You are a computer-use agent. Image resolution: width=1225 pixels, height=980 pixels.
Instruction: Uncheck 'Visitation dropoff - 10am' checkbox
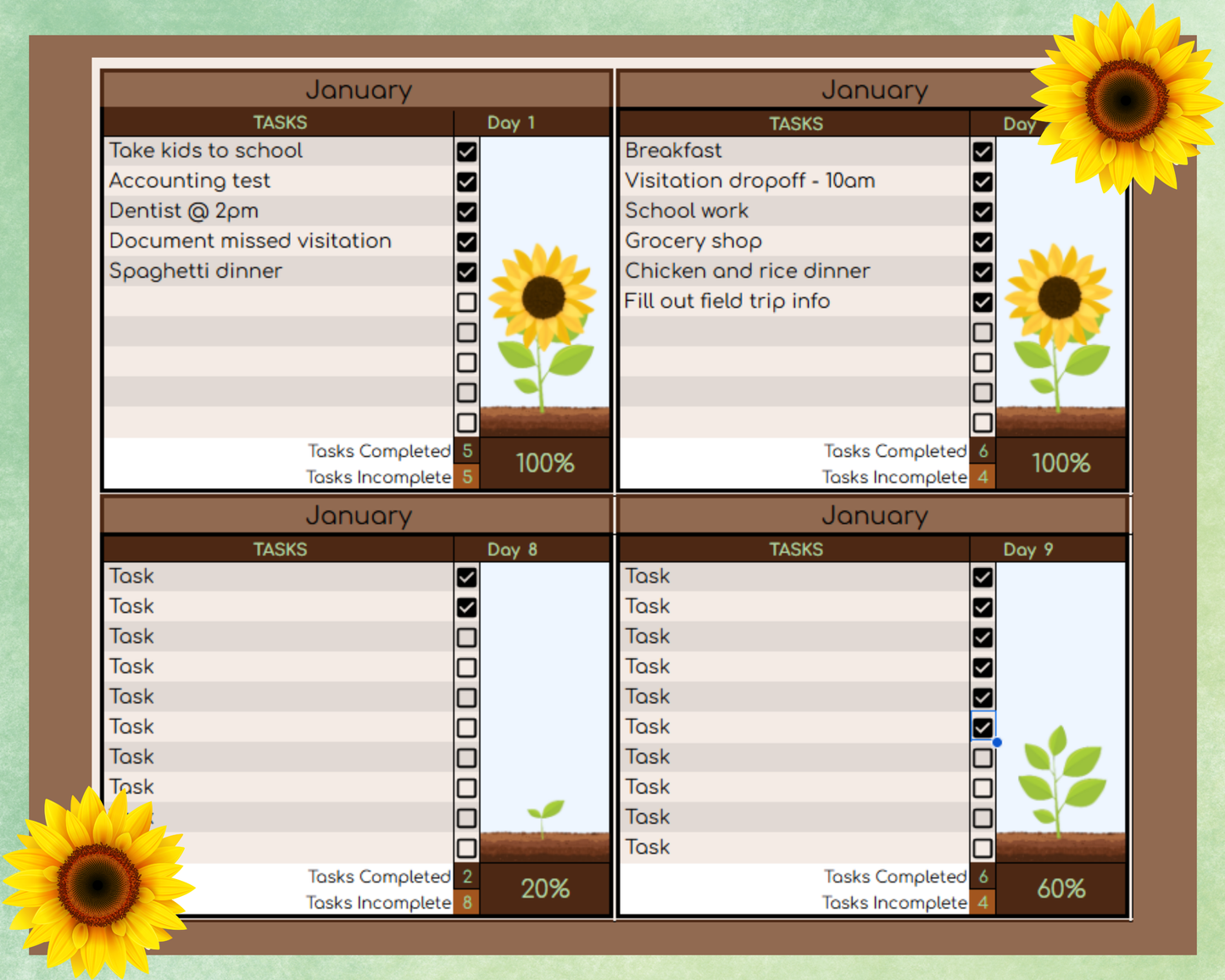coord(983,181)
